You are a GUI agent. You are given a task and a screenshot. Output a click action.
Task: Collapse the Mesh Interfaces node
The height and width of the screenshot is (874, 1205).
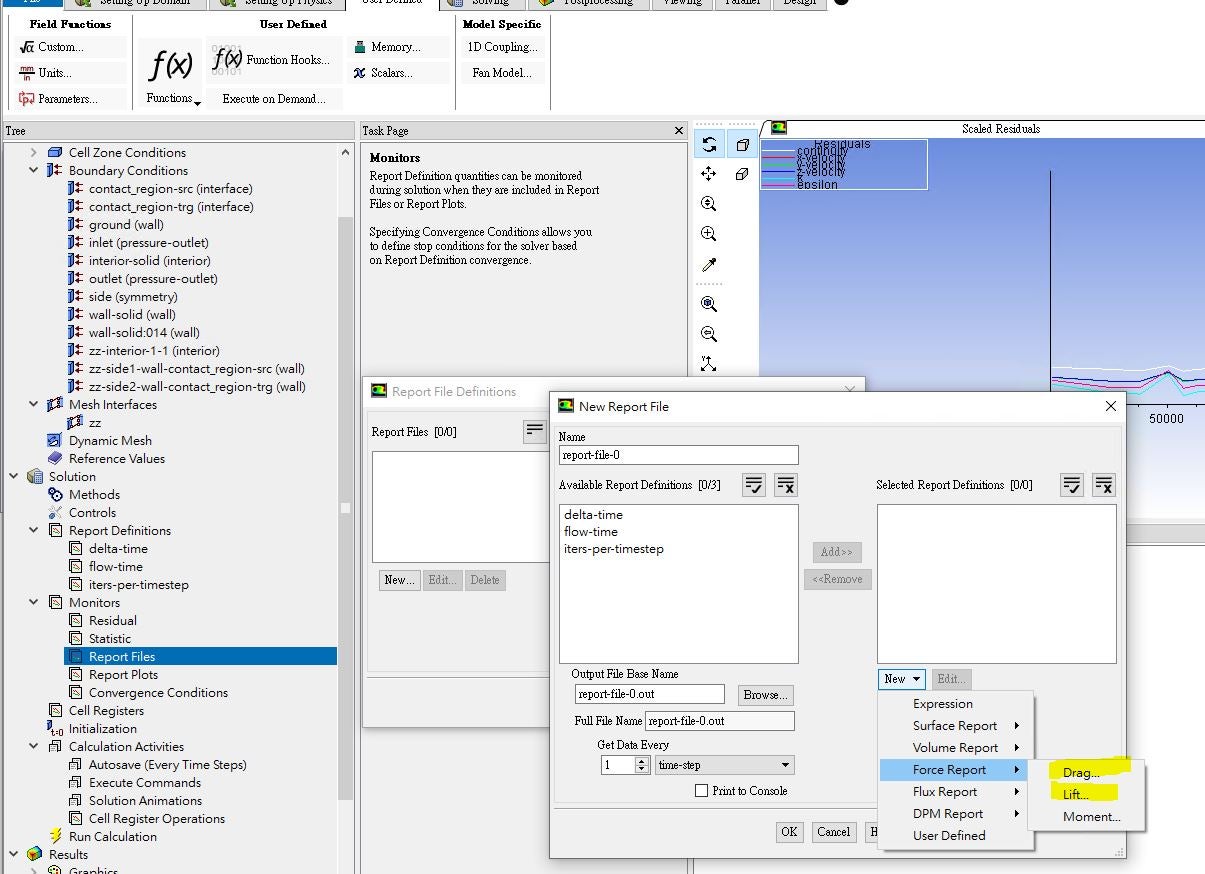pyautogui.click(x=34, y=405)
